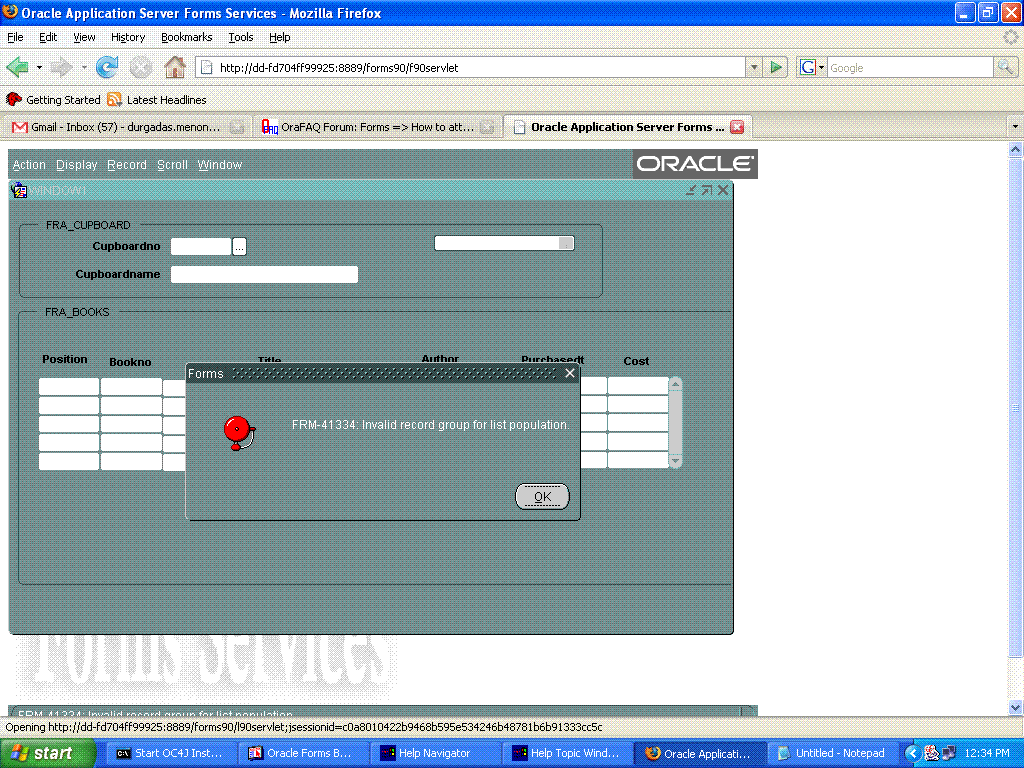Image resolution: width=1024 pixels, height=768 pixels.
Task: Open Firefox Edit menu
Action: click(48, 37)
